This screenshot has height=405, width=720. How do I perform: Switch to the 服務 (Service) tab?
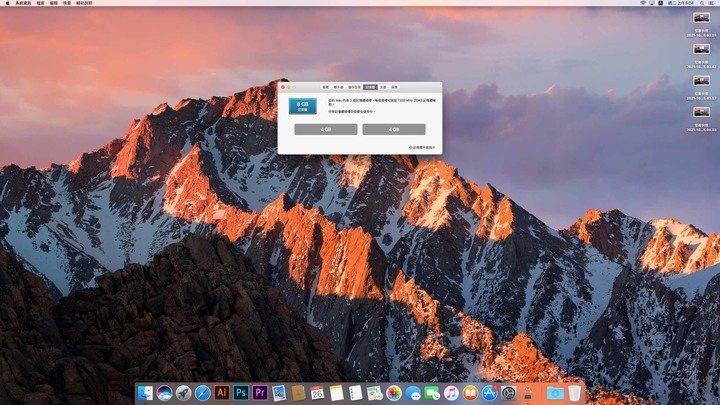[x=394, y=87]
